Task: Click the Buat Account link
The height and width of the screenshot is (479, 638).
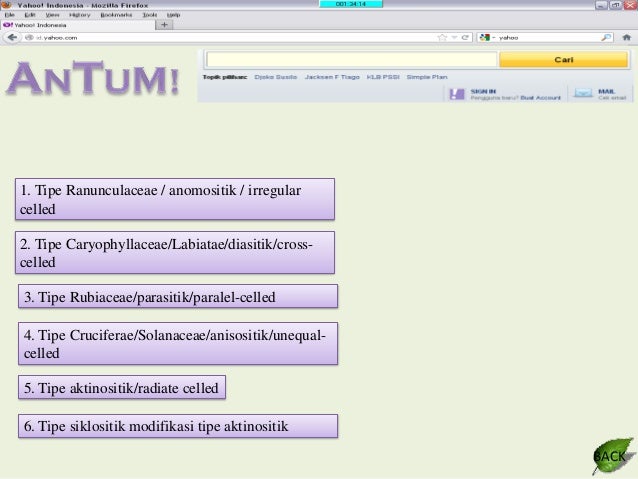Action: click(540, 98)
